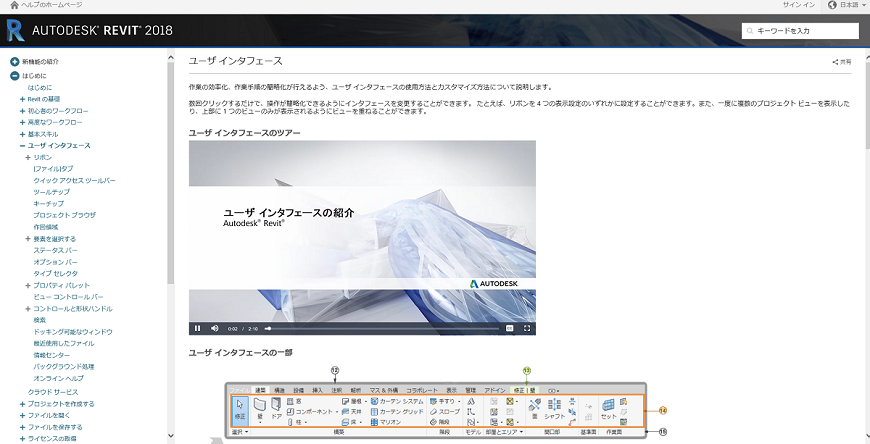Expand the Revit の基礎 tree node
The image size is (870, 444).
[x=22, y=99]
